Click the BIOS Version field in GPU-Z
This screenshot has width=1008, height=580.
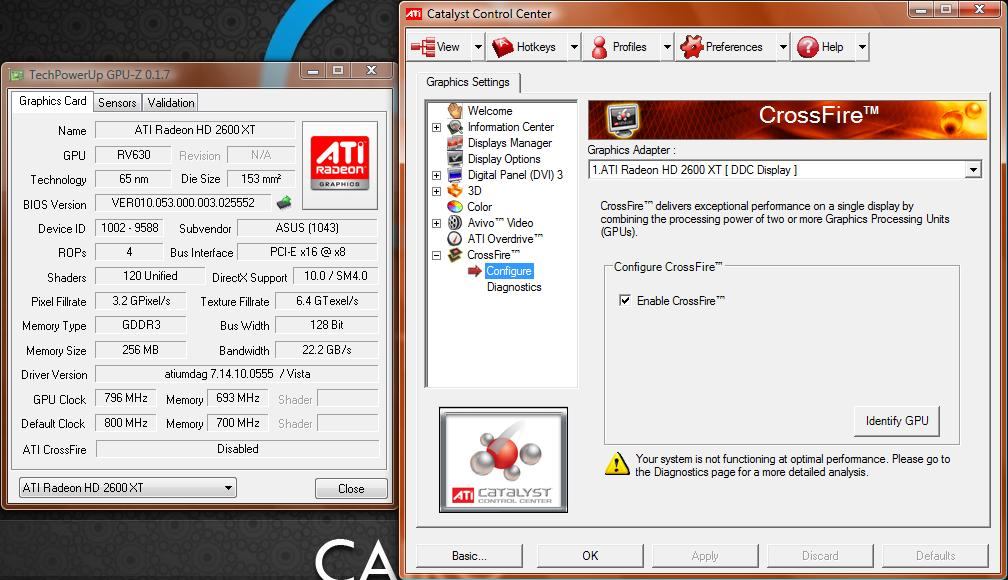183,203
